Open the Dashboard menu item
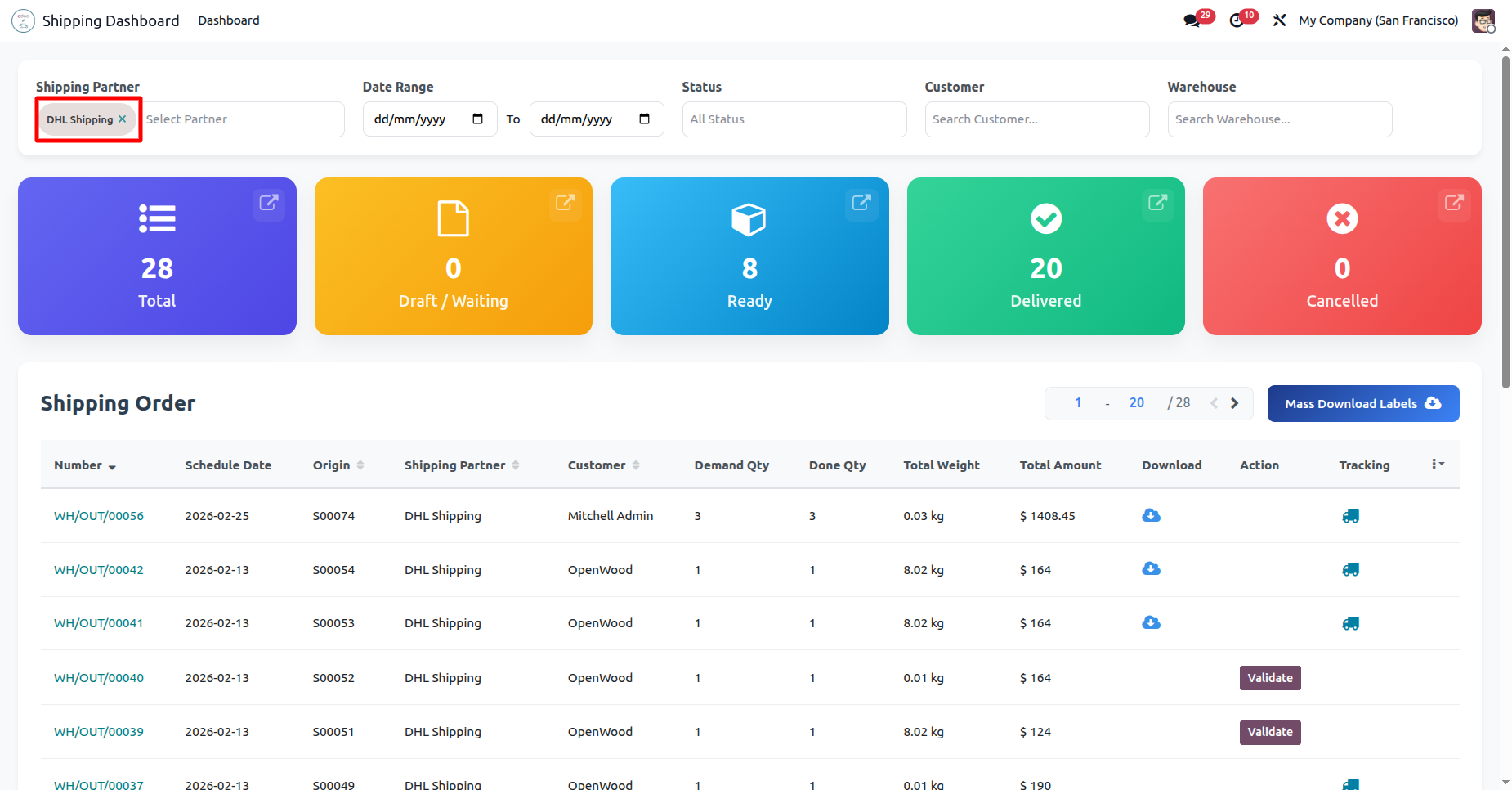This screenshot has width=1512, height=790. click(x=229, y=20)
